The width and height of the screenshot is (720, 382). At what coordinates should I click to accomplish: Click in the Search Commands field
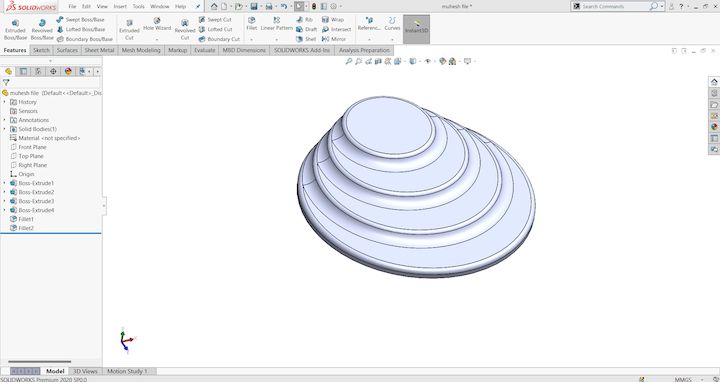tap(614, 6)
